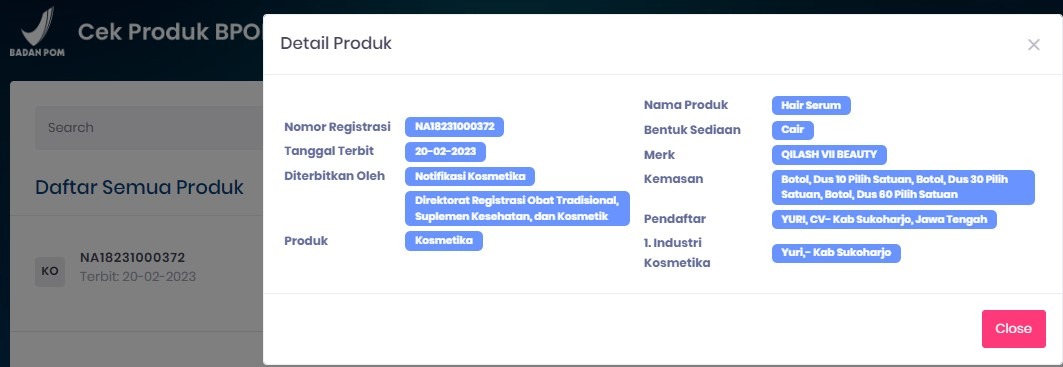Click the 20-02-2023 date badge
Image resolution: width=1063 pixels, height=367 pixels.
click(x=445, y=151)
